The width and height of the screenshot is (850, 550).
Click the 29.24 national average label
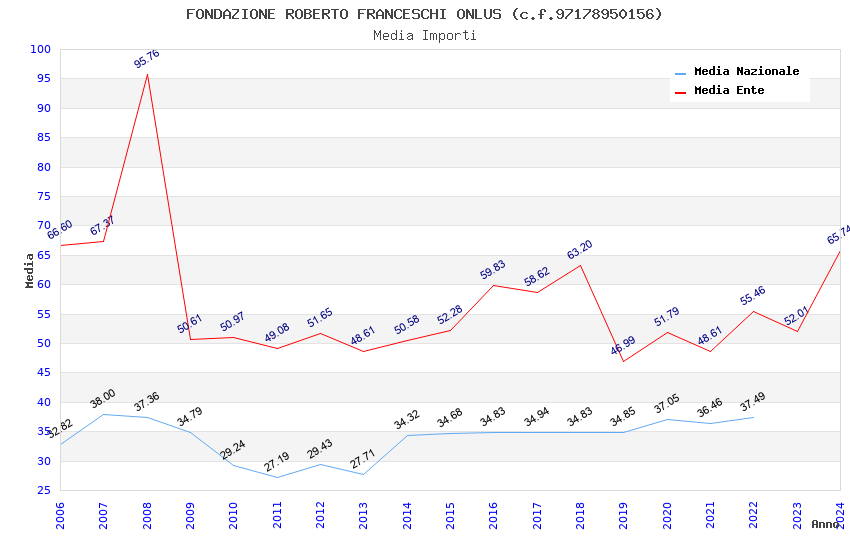233,450
